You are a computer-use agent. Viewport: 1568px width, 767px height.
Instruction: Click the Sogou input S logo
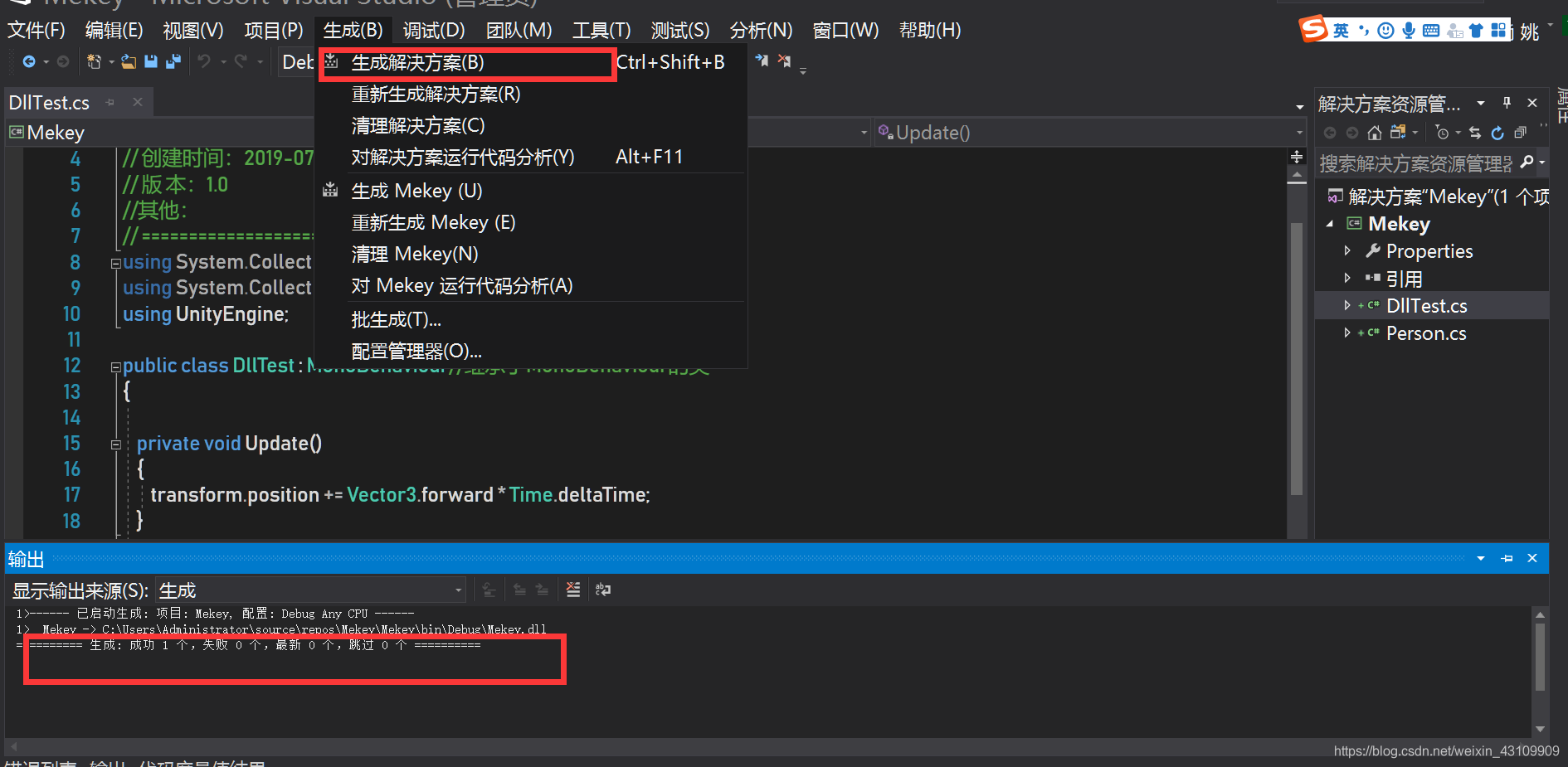(1312, 29)
